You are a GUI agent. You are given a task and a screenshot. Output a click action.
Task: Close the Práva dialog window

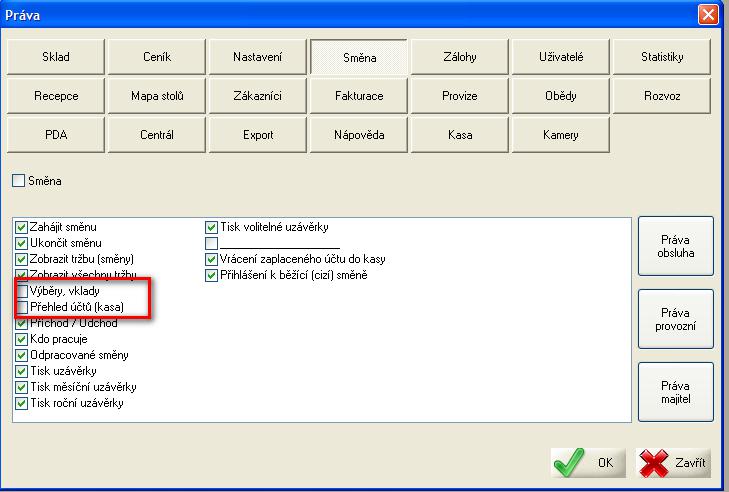pyautogui.click(x=707, y=14)
